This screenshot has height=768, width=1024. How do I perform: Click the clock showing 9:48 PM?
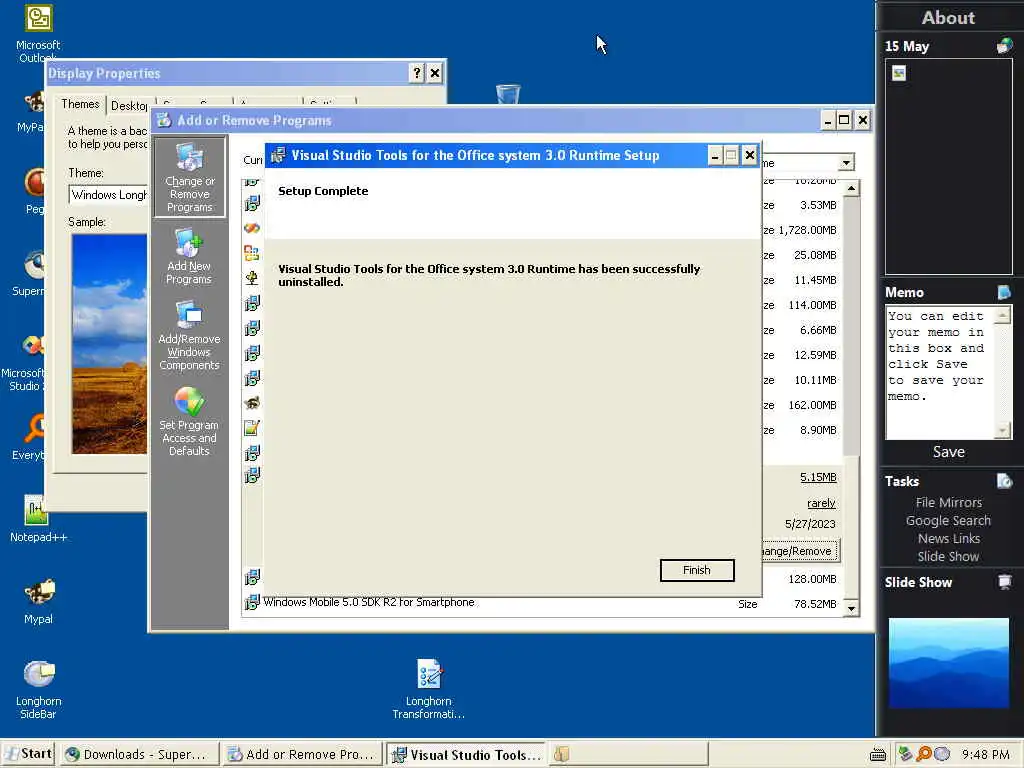(985, 754)
